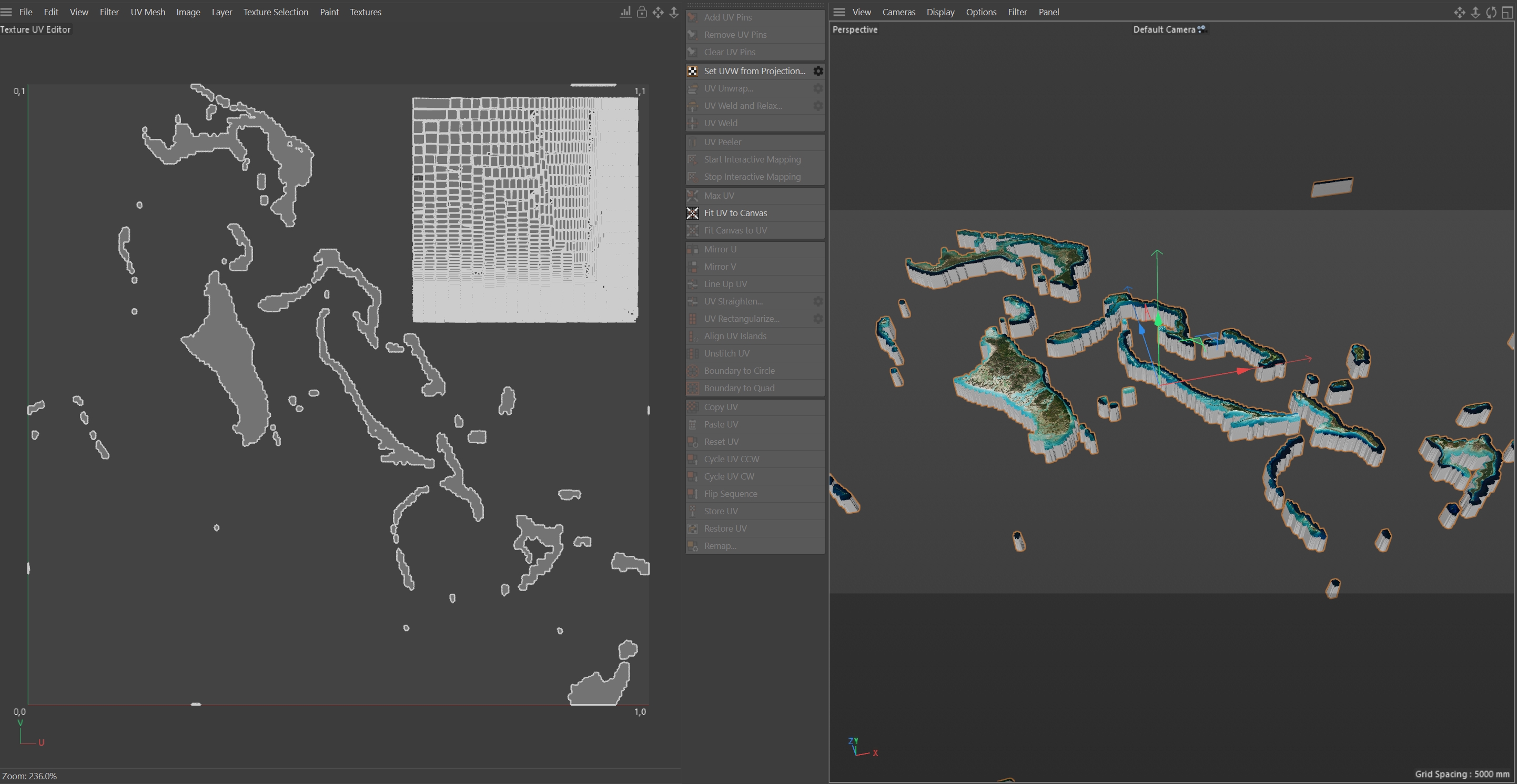The image size is (1517, 784).
Task: Toggle the 3D viewport maximize layout icon
Action: tap(1507, 13)
